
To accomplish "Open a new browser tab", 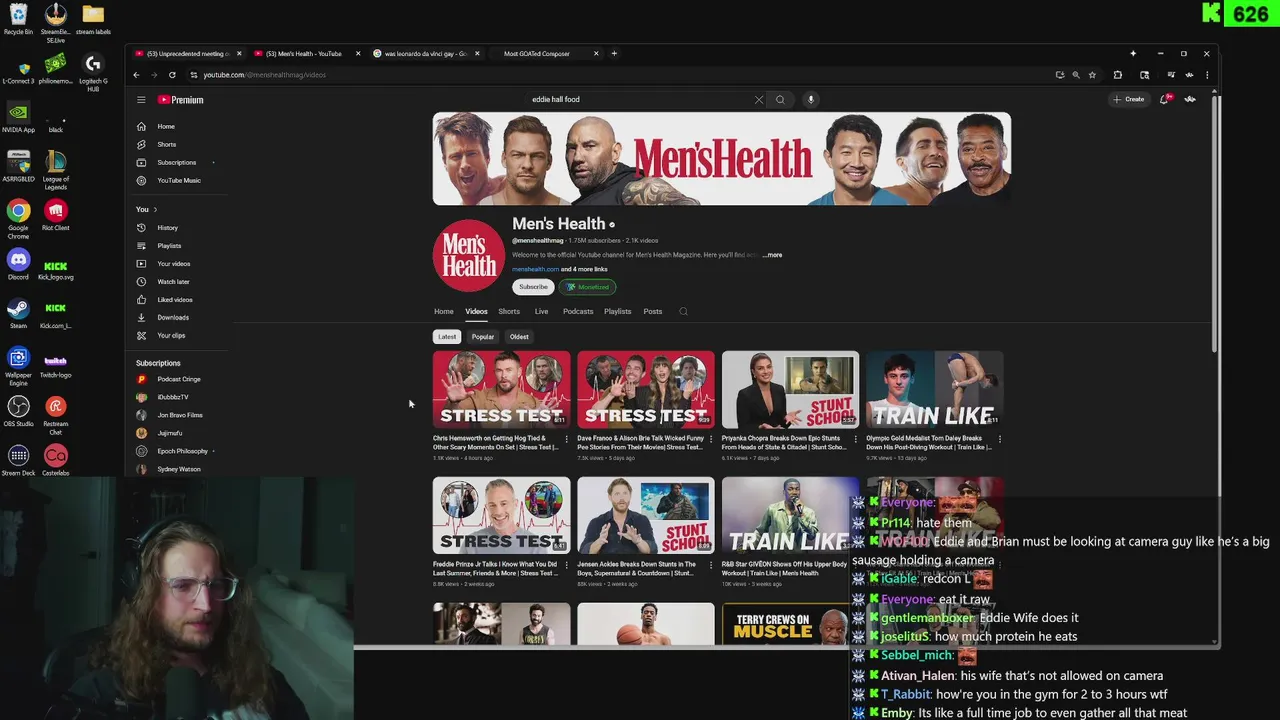I will [x=614, y=54].
